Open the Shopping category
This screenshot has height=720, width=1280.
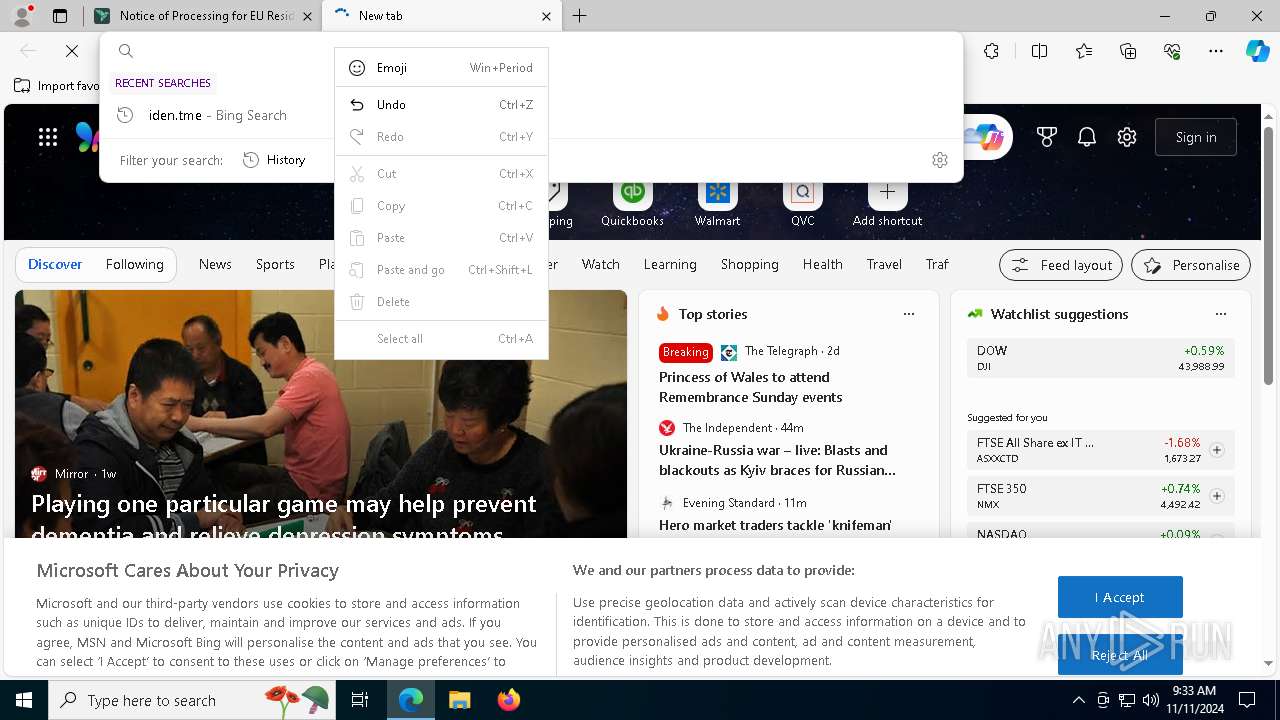(x=750, y=264)
